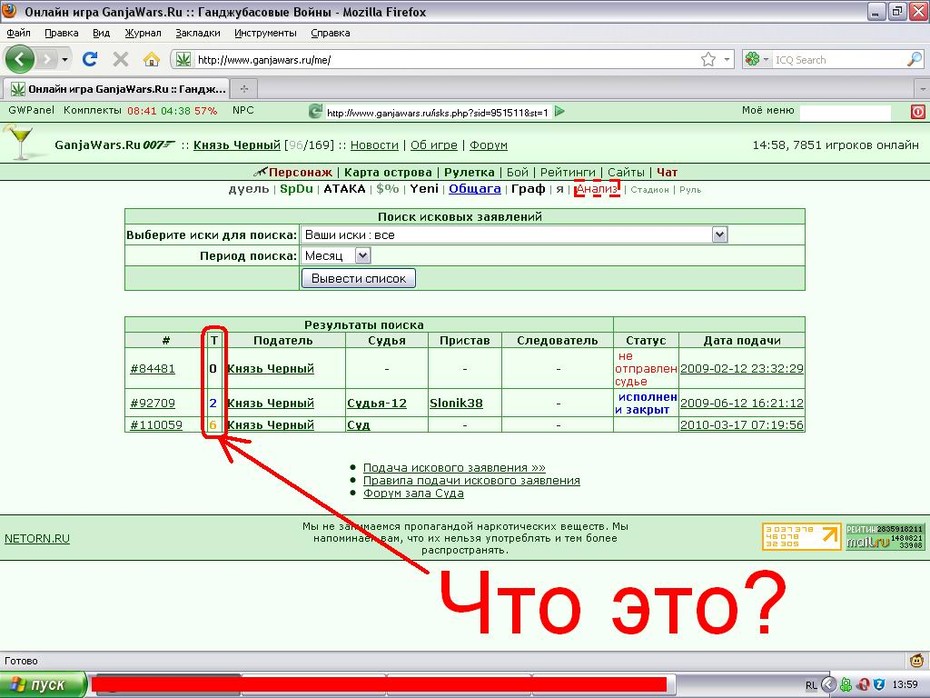Open a new tab with the plus button

tap(244, 89)
